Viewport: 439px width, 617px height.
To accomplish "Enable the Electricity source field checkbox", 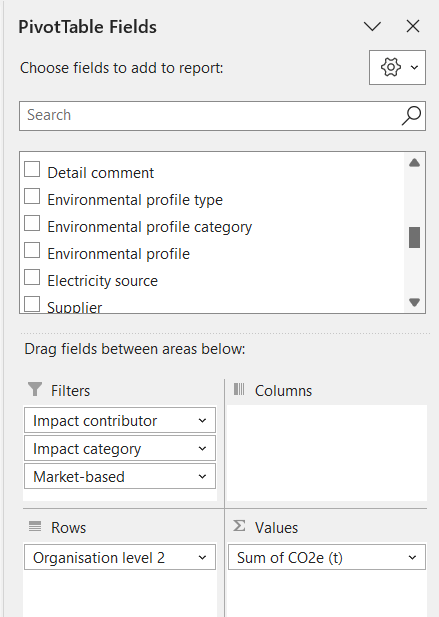I will tap(32, 277).
